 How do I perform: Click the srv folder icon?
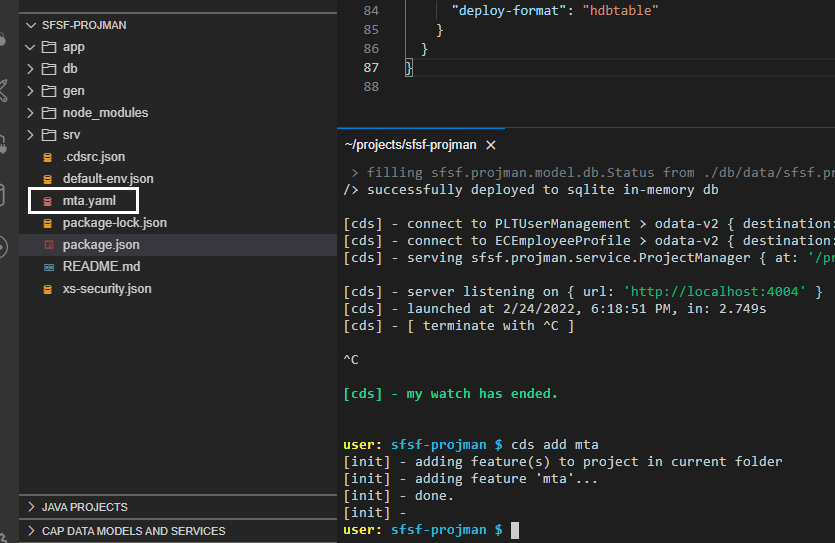click(x=49, y=135)
